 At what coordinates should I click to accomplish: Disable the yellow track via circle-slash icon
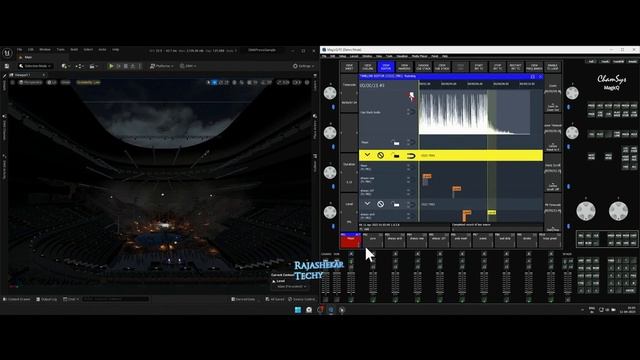[x=380, y=155]
